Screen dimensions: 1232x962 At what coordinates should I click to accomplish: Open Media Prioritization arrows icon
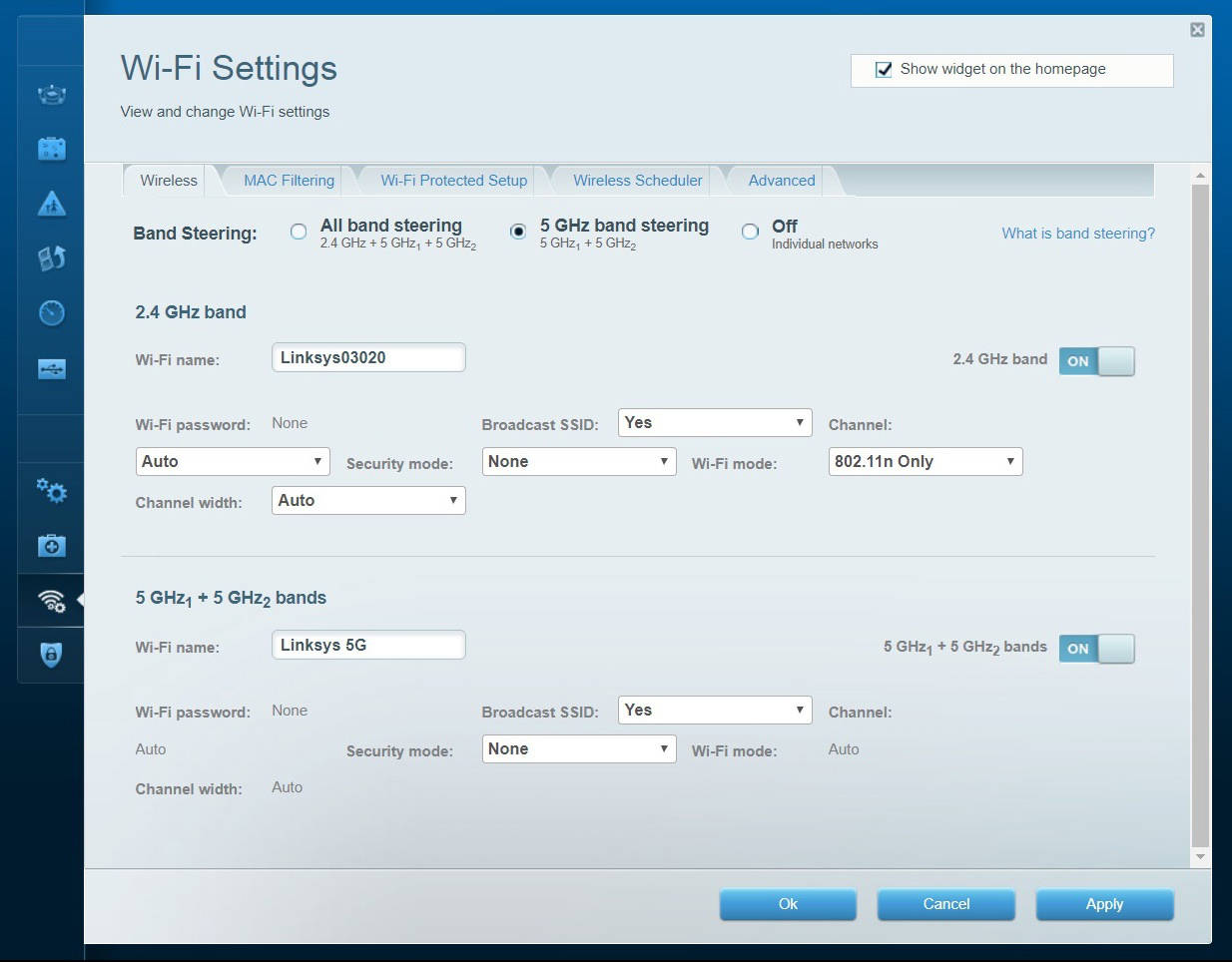(x=51, y=258)
